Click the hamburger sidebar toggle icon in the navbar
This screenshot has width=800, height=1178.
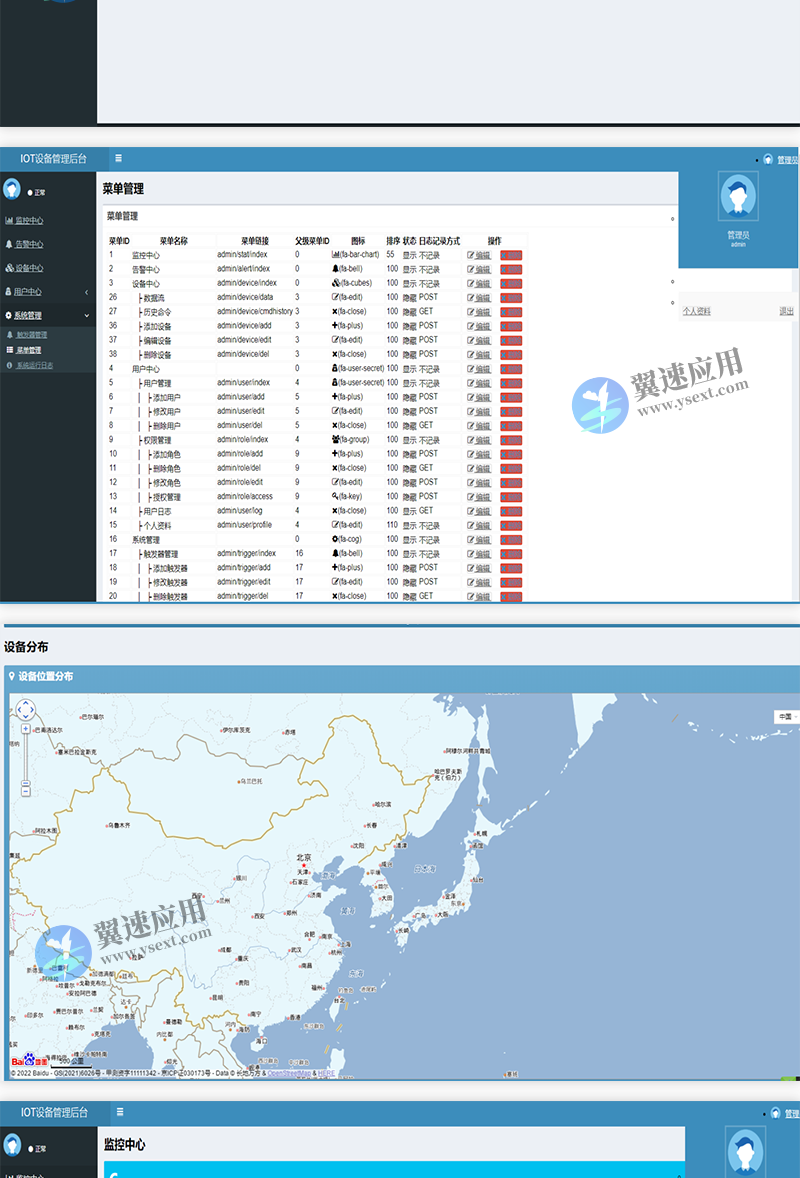tap(118, 158)
